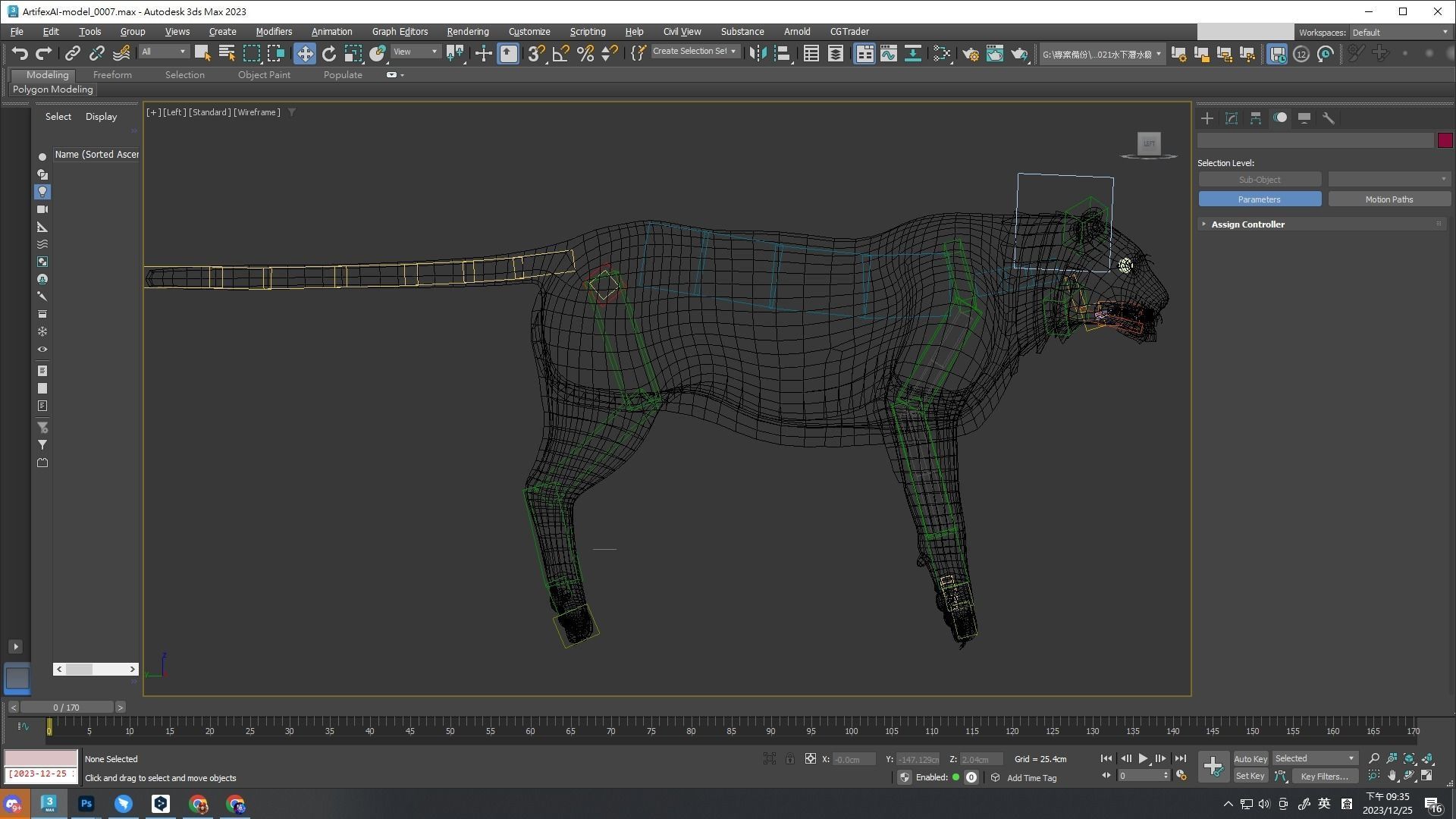Screen dimensions: 1456x819
Task: Toggle the Percent Snap button
Action: 585,53
